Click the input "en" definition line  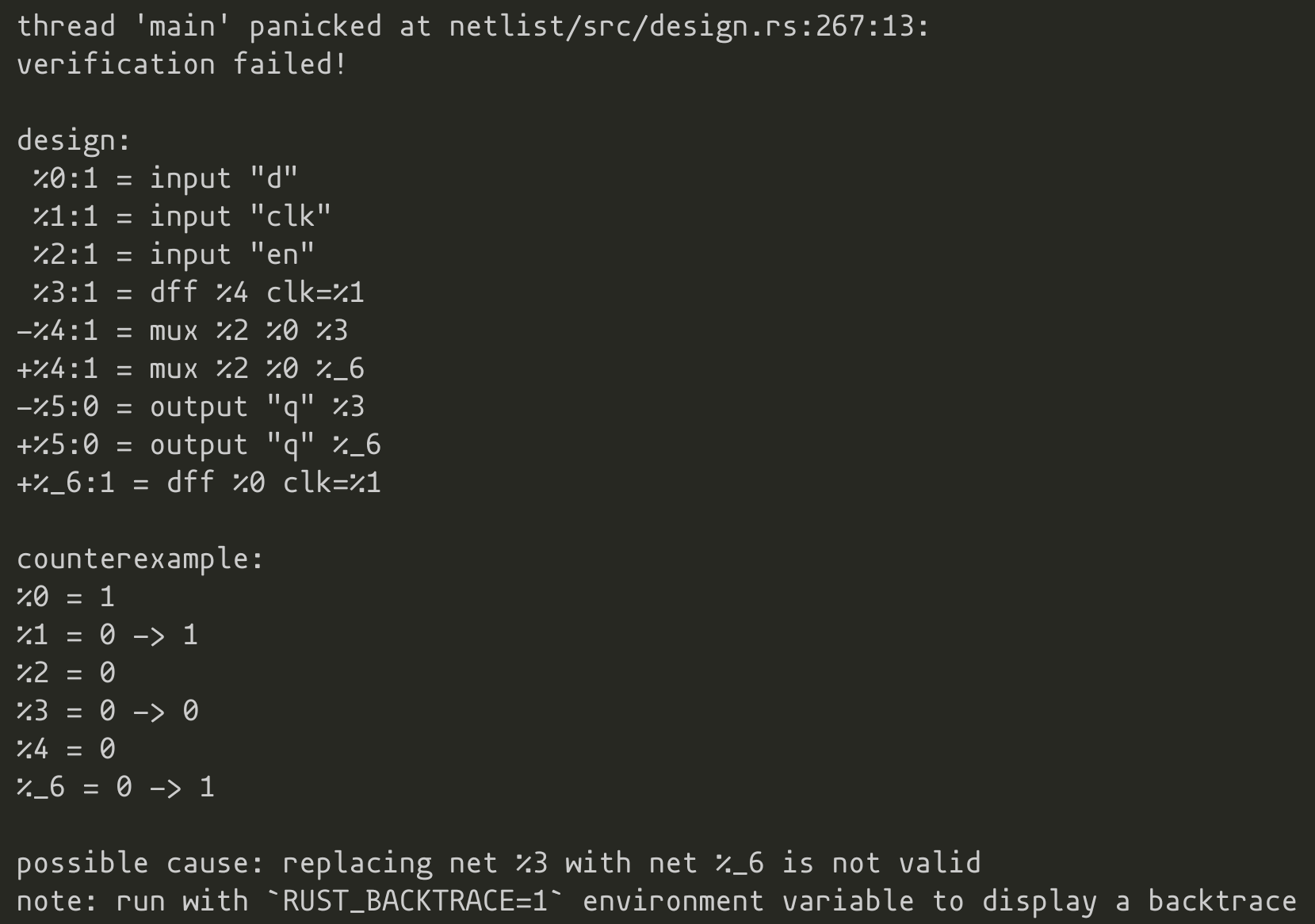pyautogui.click(x=174, y=254)
